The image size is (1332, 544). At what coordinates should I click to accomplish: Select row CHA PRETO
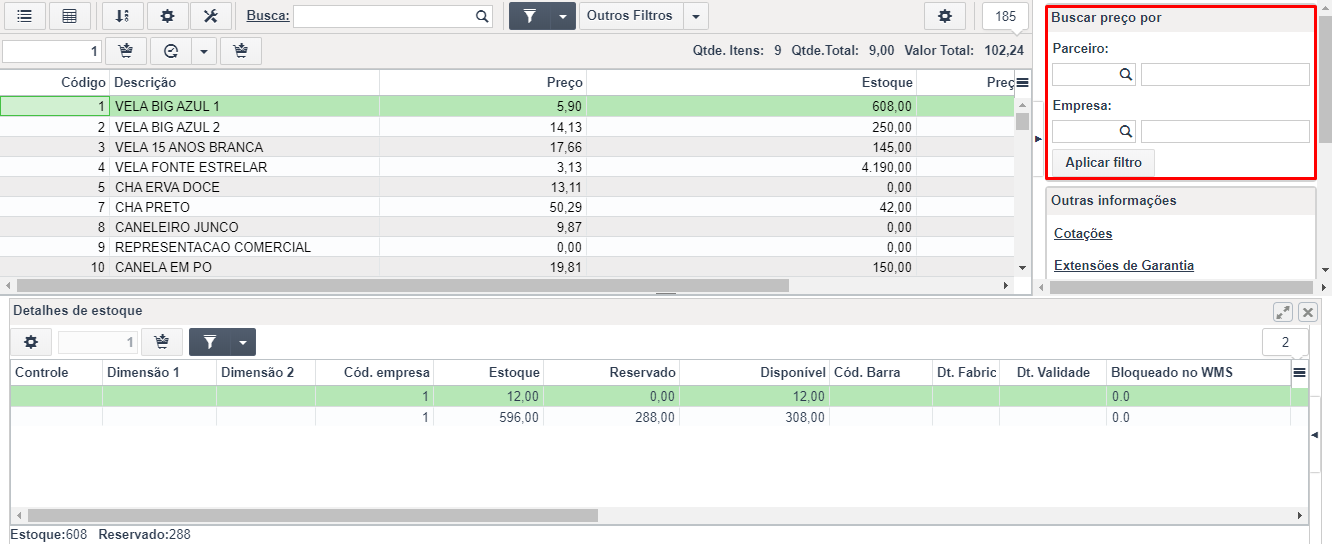coord(507,207)
